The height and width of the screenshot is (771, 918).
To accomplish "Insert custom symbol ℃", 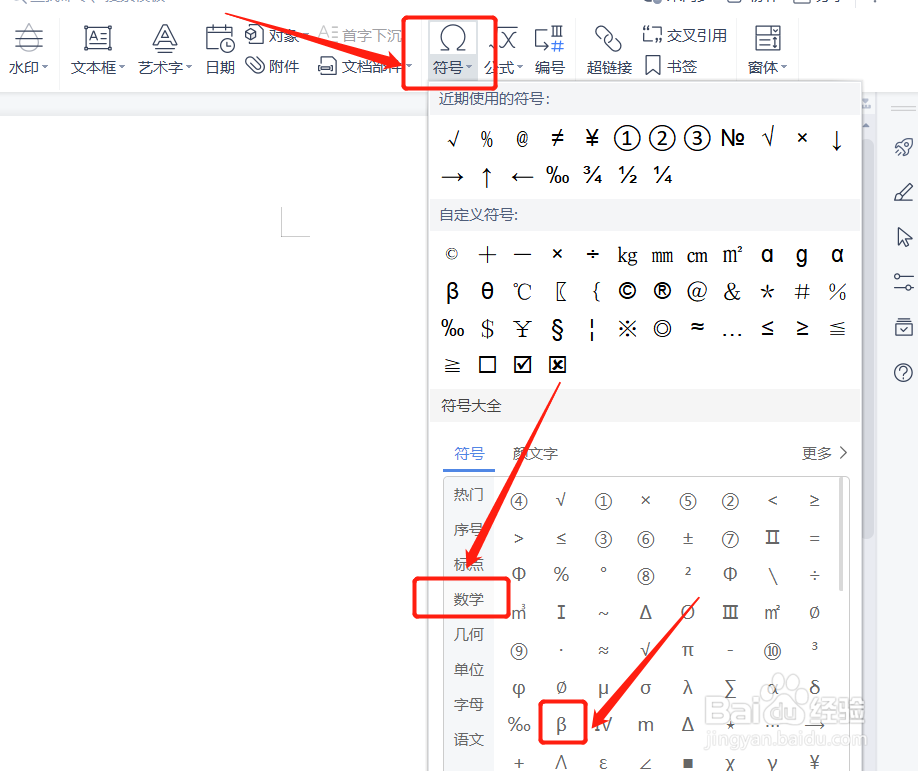I will coord(522,292).
